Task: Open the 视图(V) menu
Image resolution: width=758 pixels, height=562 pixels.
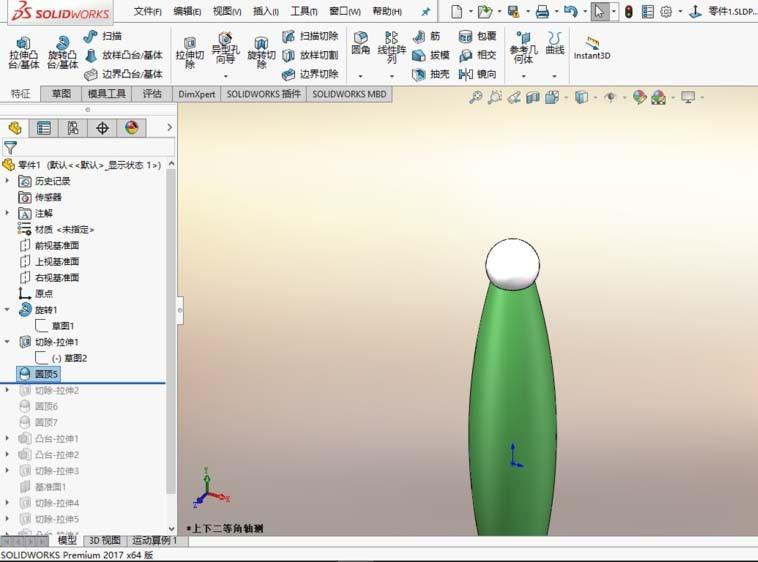Action: [227, 11]
